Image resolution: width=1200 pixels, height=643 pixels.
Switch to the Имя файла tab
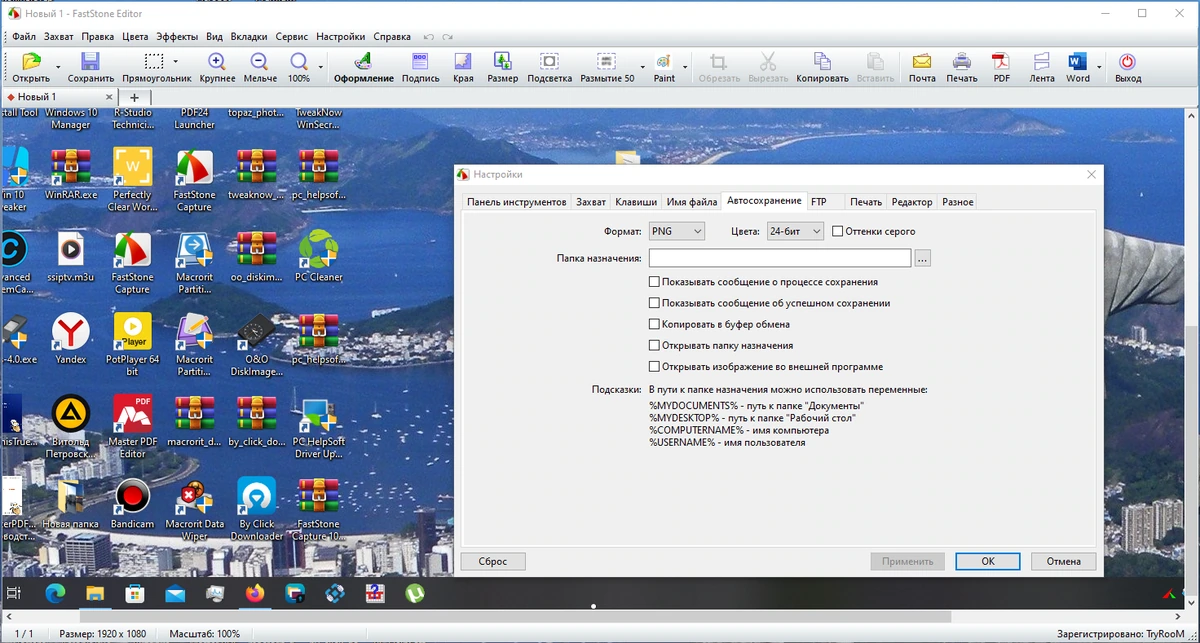pyautogui.click(x=692, y=202)
